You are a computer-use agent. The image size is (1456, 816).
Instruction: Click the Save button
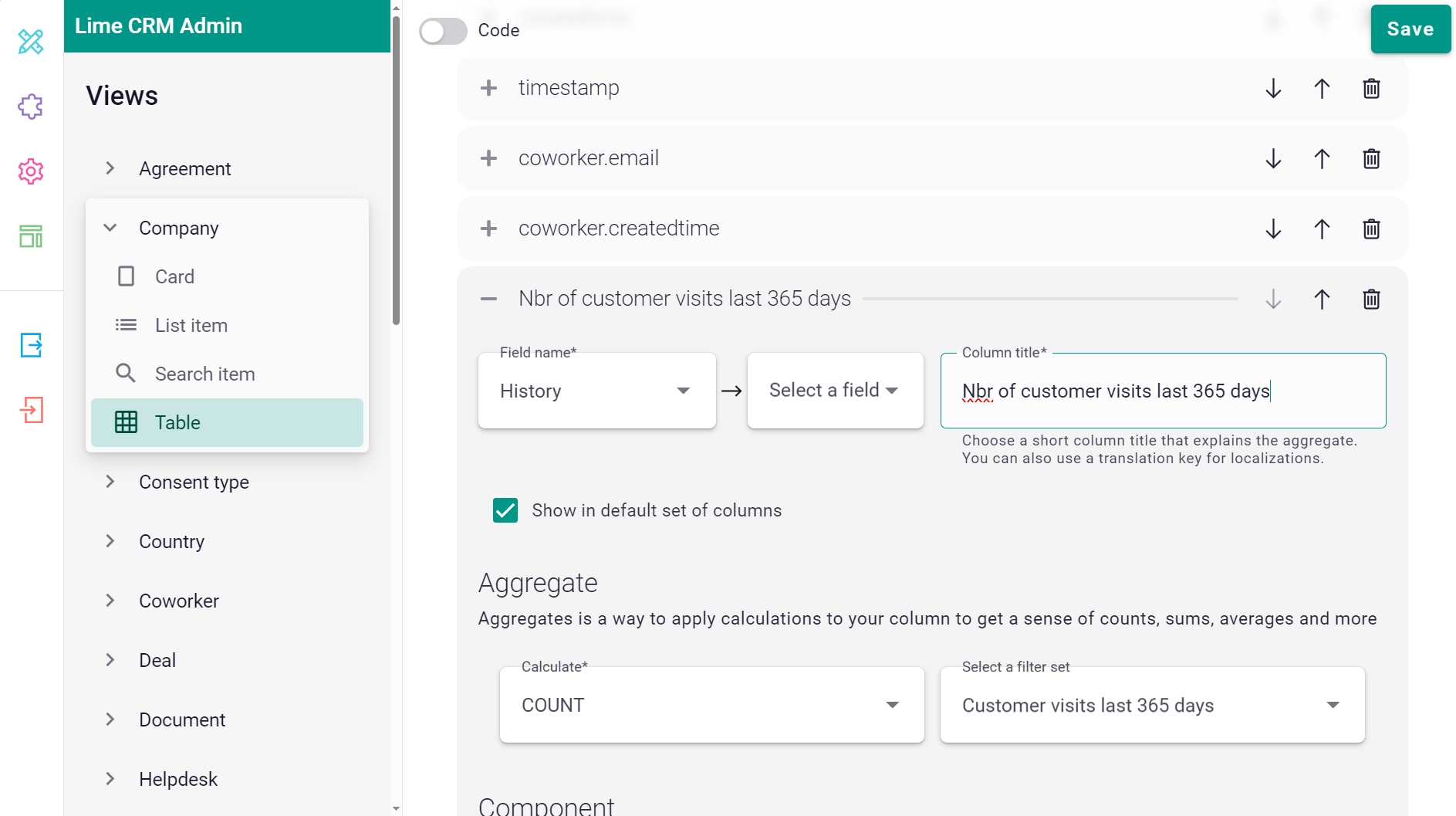[1410, 29]
